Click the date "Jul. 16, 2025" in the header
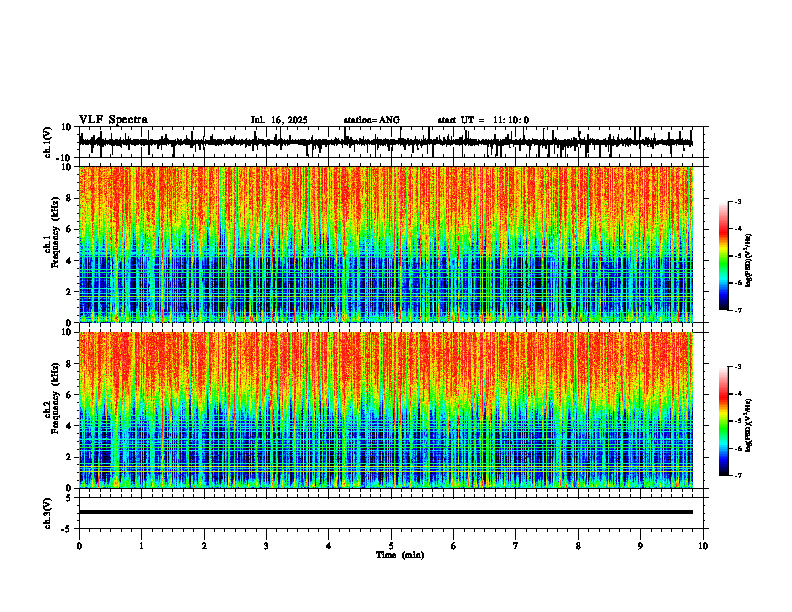 (279, 120)
